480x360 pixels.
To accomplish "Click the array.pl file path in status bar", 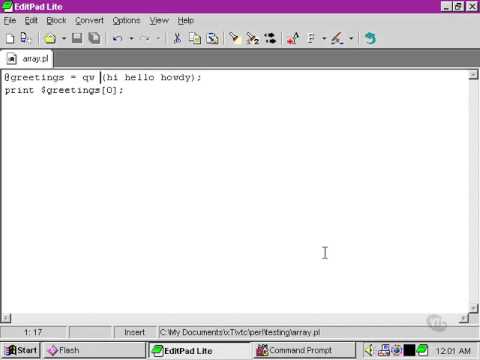I will click(239, 332).
